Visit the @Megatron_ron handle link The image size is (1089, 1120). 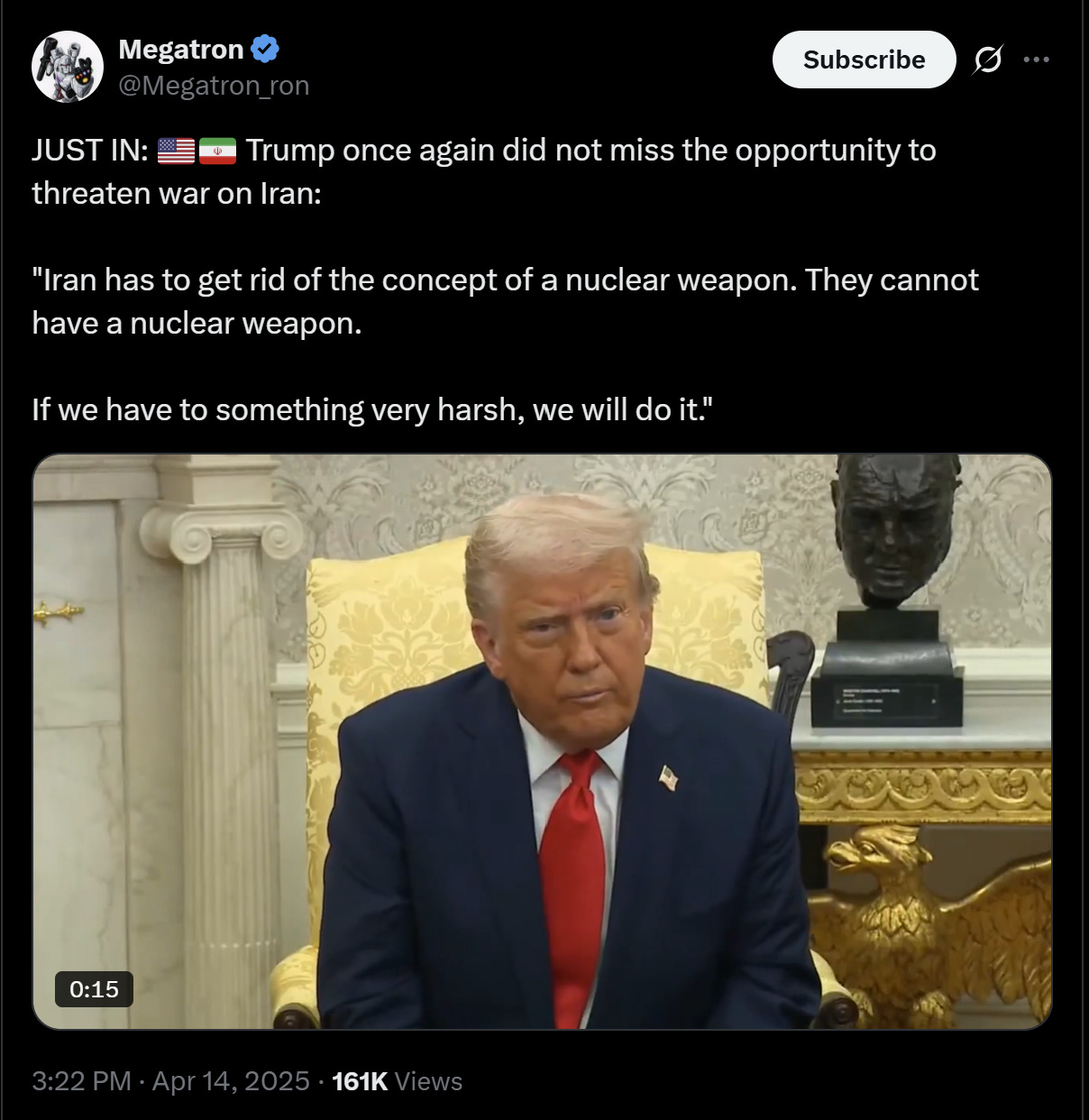(214, 86)
